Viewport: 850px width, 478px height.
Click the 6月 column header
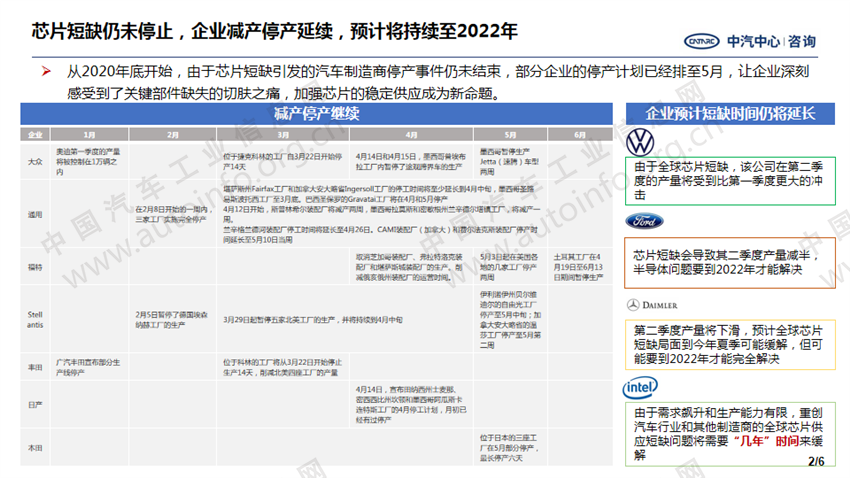click(580, 134)
